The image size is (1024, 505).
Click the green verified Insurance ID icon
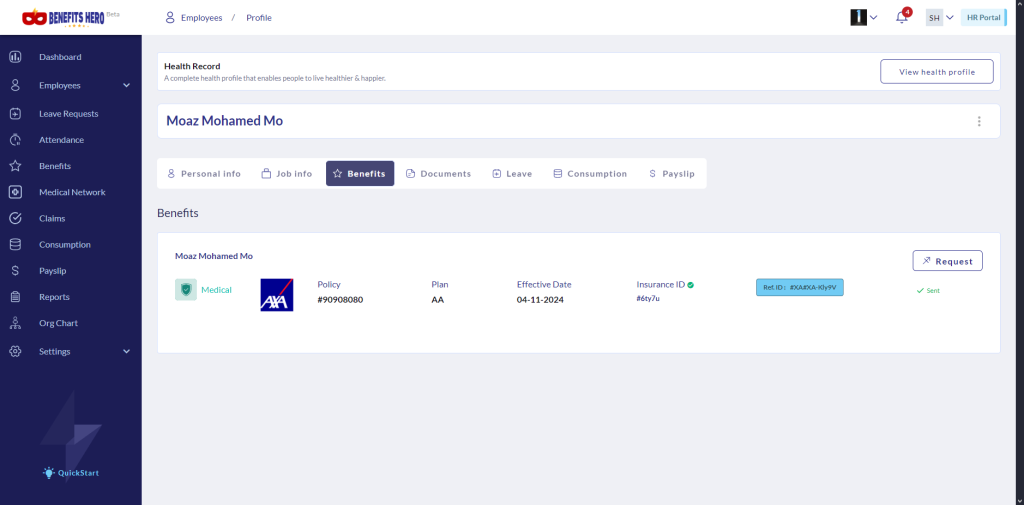coord(690,285)
